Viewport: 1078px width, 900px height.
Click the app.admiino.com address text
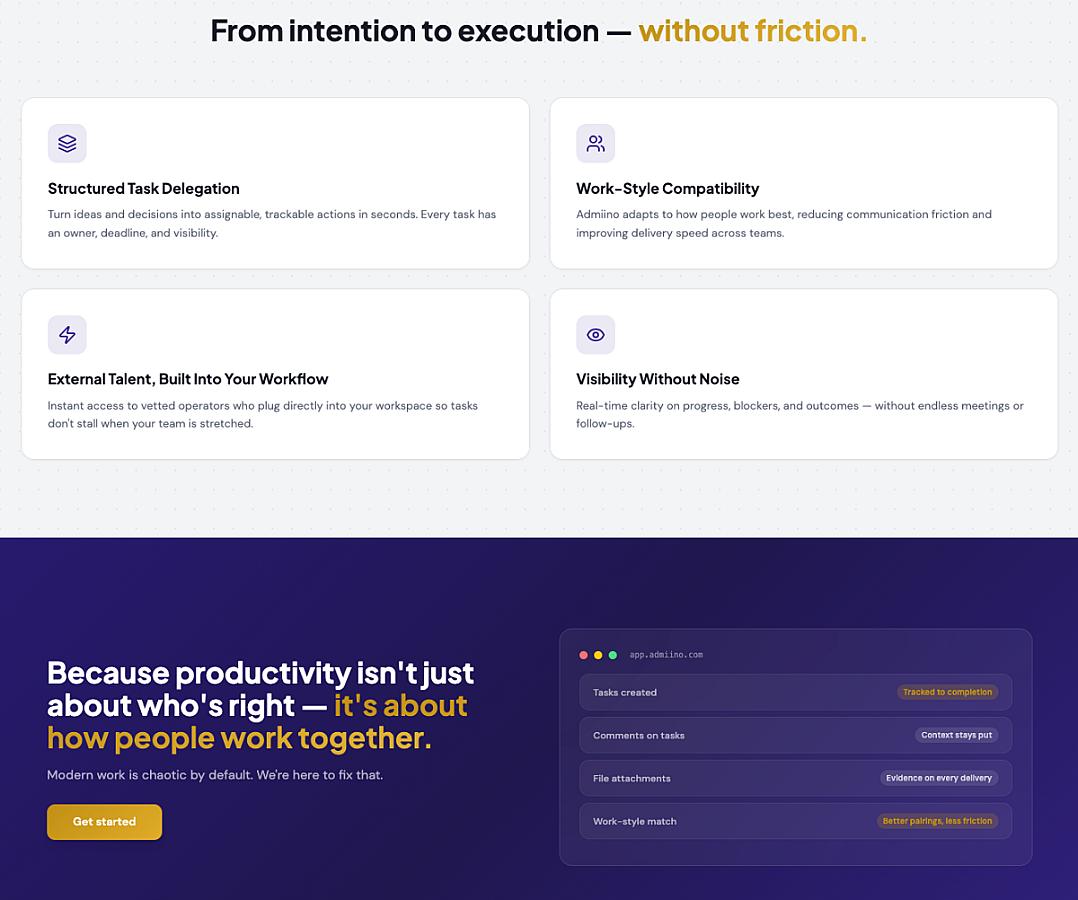click(666, 655)
